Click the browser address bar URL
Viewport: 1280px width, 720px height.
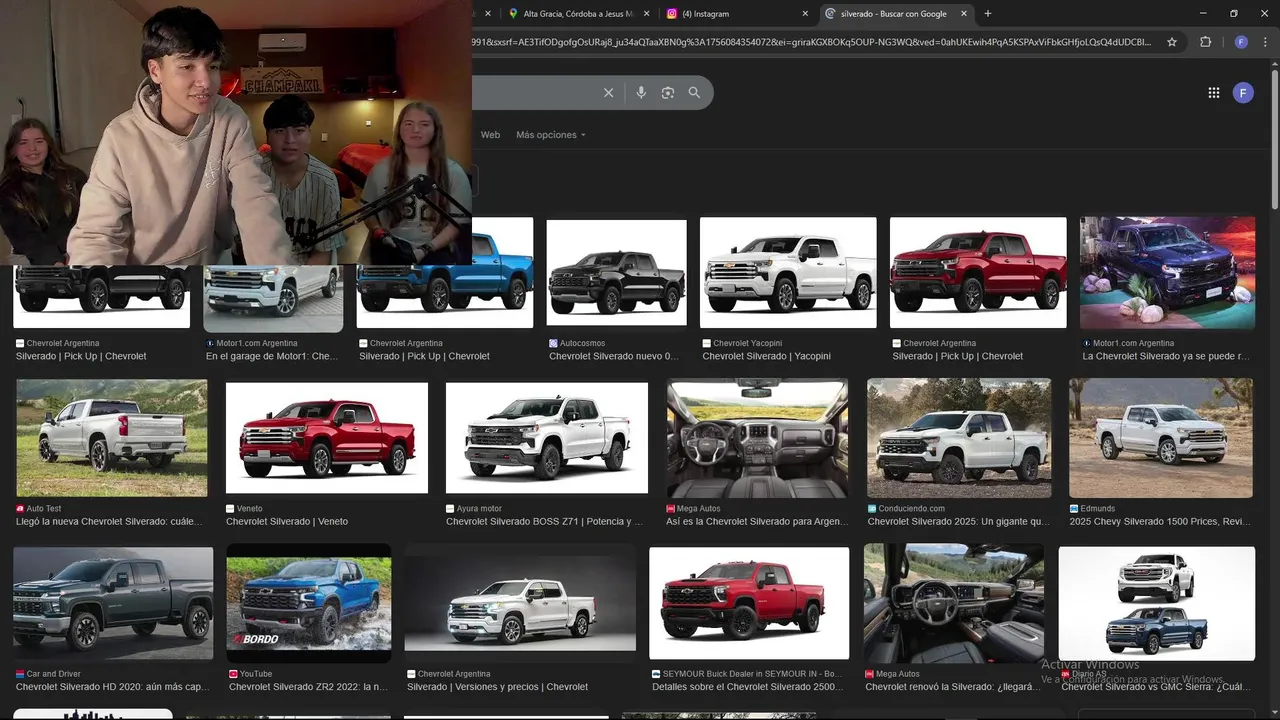812,42
